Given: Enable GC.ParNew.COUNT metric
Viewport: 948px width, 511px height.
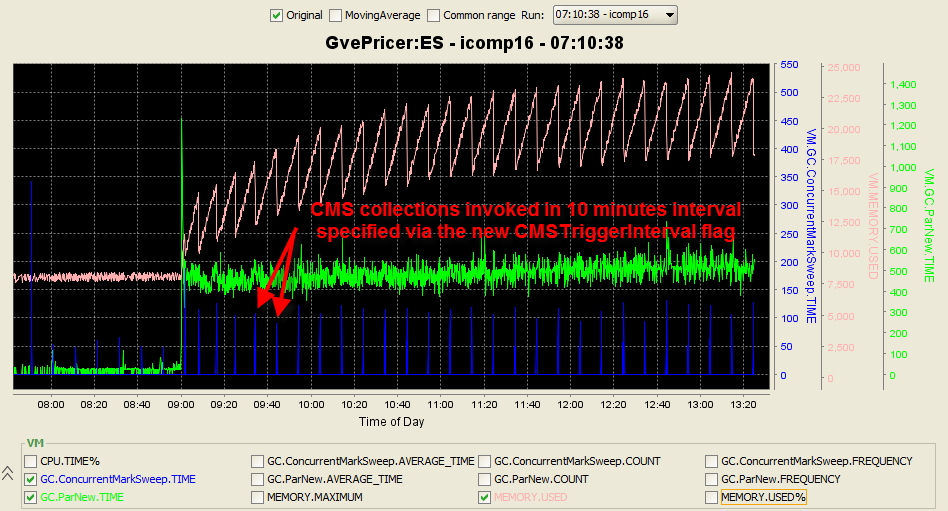Looking at the screenshot, I should coord(485,479).
